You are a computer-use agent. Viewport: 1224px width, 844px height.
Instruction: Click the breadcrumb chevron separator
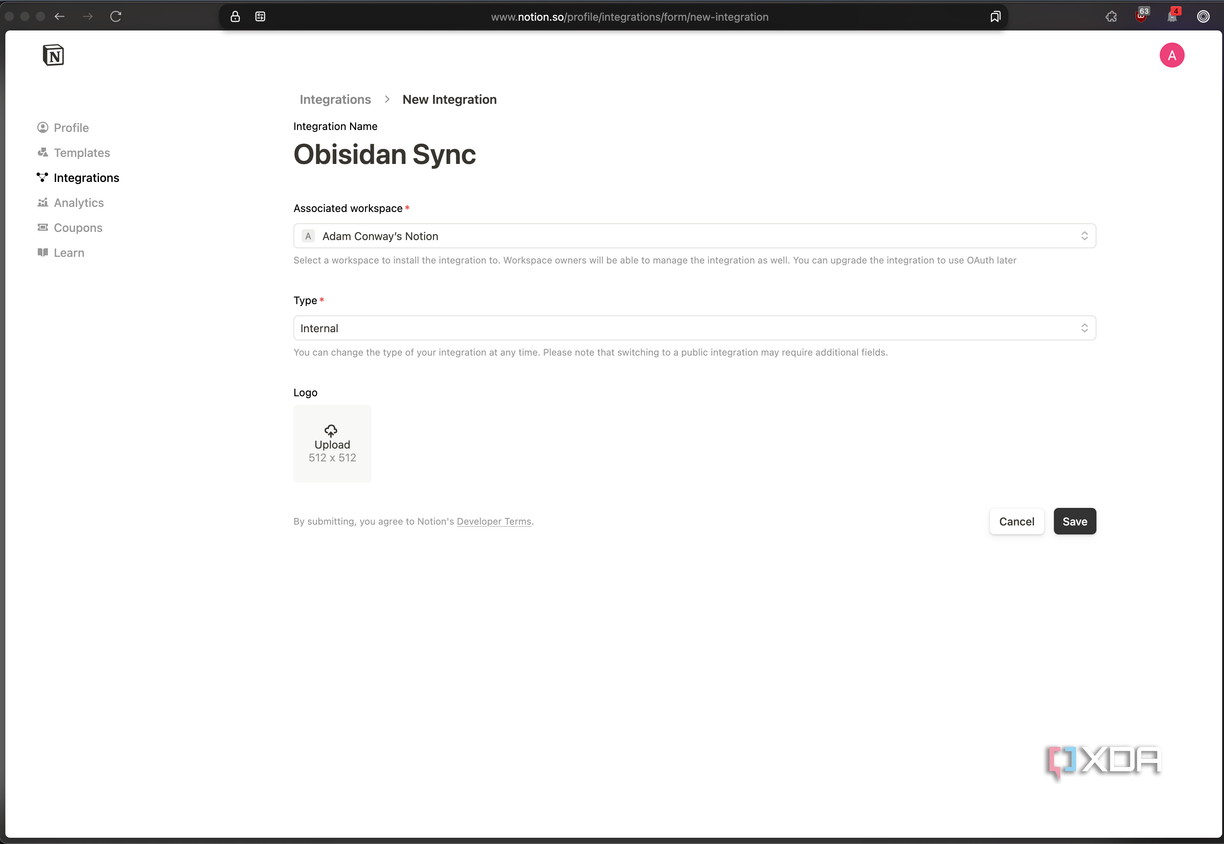[x=387, y=100]
